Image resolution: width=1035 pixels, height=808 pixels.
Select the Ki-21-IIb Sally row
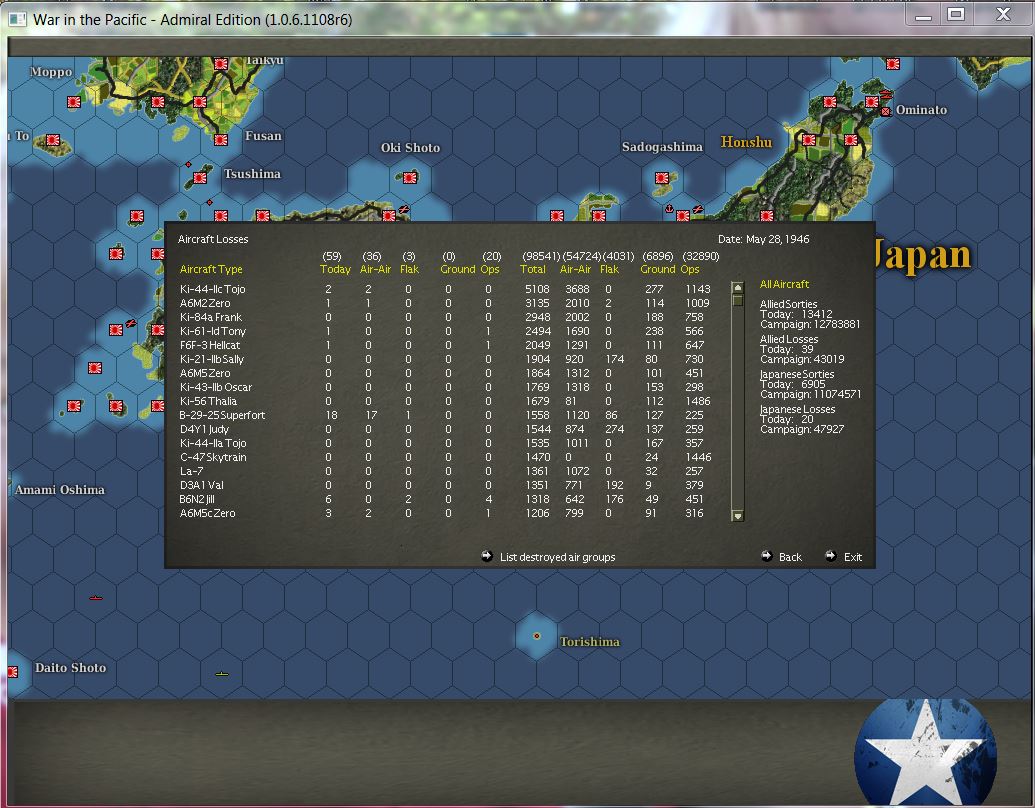point(446,359)
